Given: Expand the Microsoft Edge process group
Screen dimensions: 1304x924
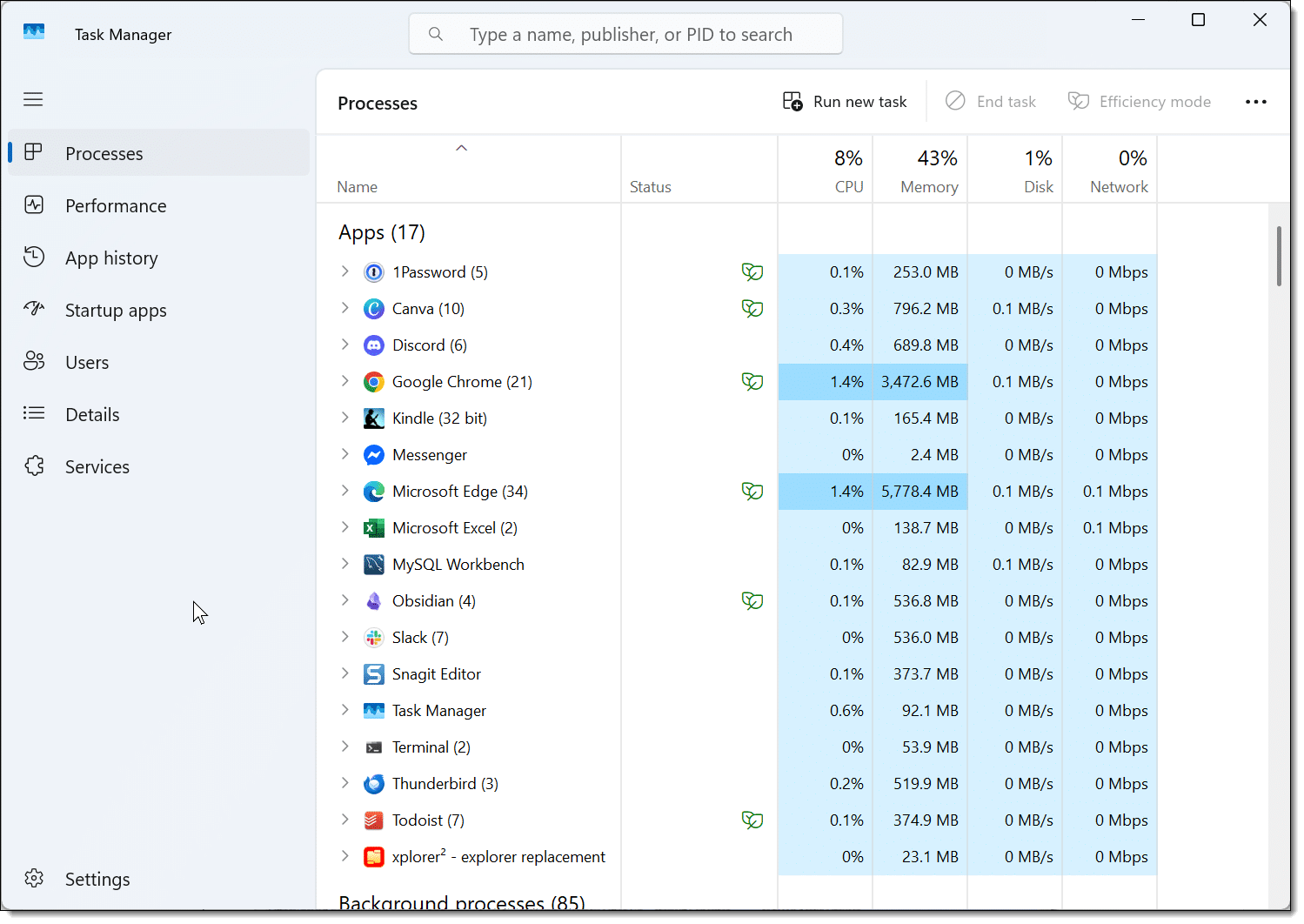Looking at the screenshot, I should click(345, 491).
